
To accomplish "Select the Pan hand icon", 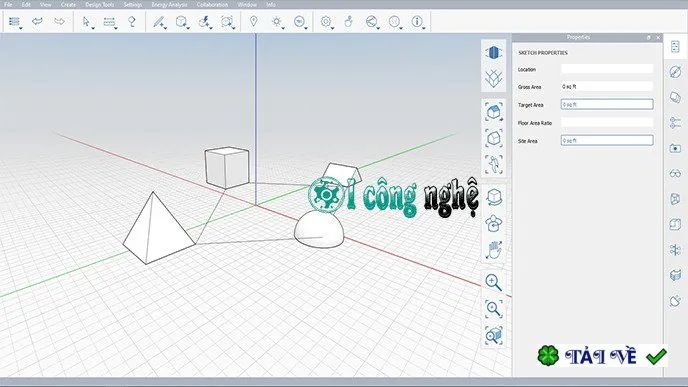I will tap(494, 250).
